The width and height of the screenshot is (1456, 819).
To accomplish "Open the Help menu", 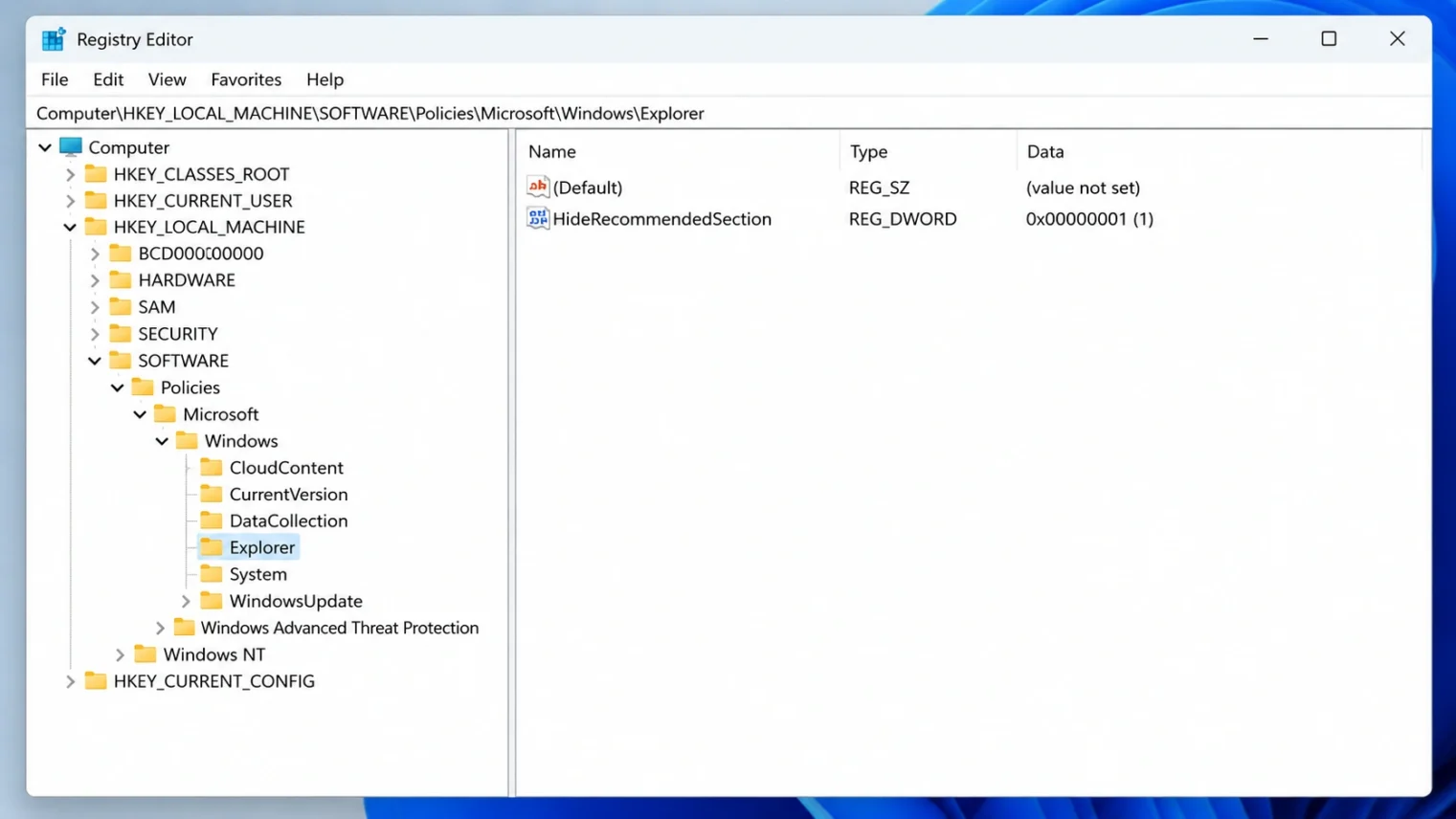I will (325, 79).
